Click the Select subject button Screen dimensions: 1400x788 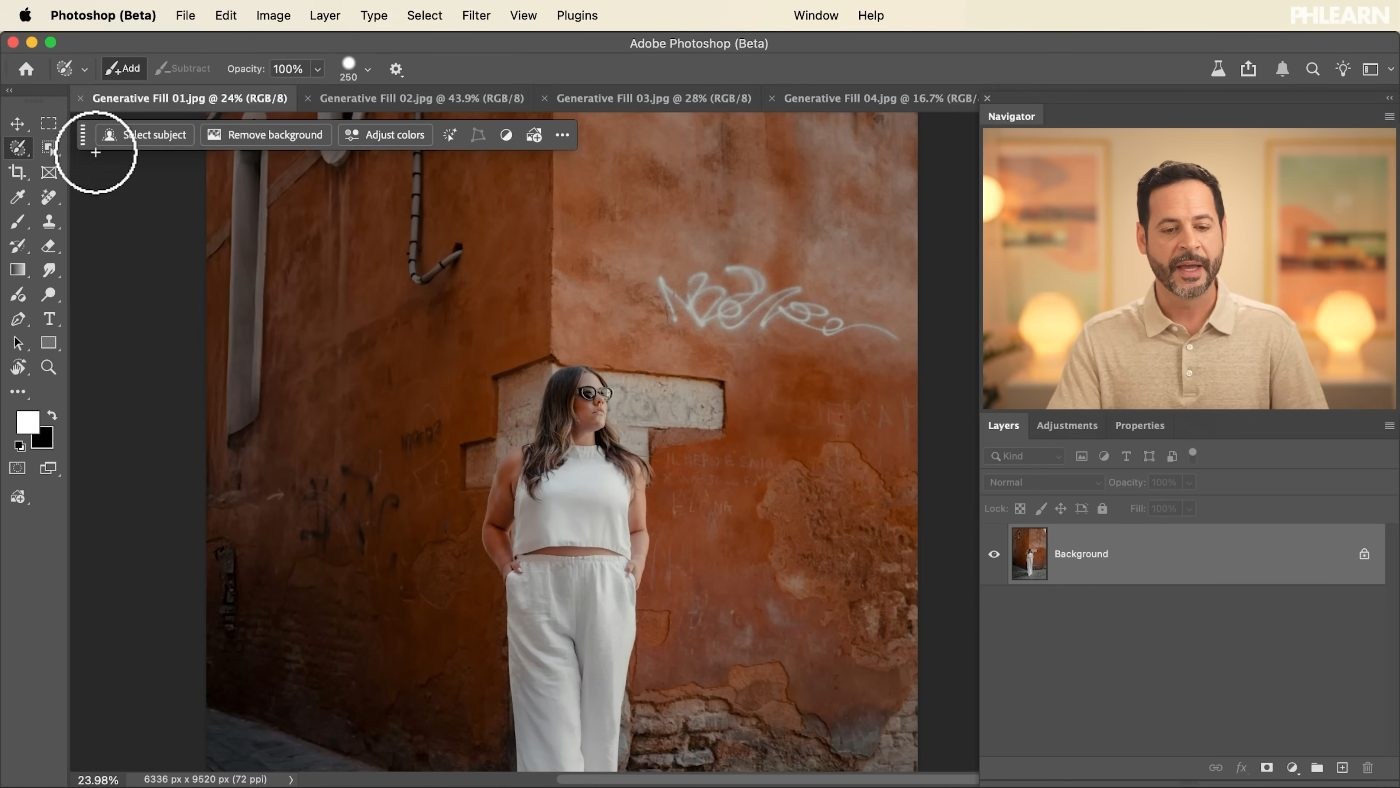coord(145,135)
